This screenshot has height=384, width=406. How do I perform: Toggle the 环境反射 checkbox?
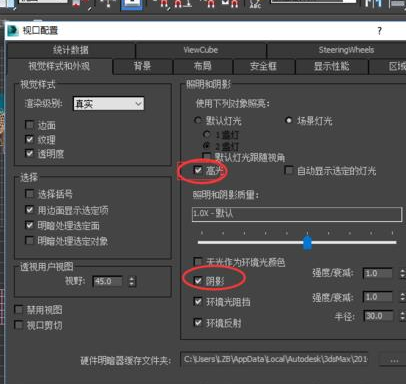198,322
